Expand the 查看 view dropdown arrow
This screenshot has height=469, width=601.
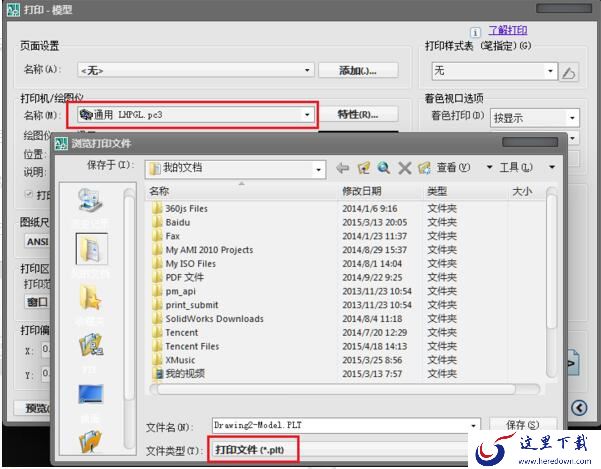tap(489, 167)
